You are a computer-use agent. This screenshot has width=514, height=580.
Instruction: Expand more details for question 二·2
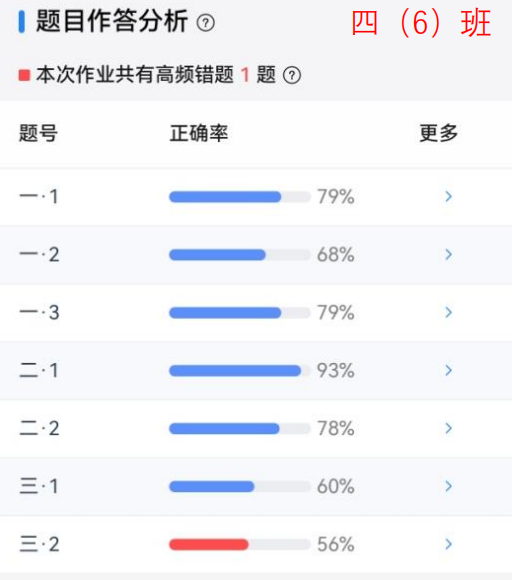(449, 428)
